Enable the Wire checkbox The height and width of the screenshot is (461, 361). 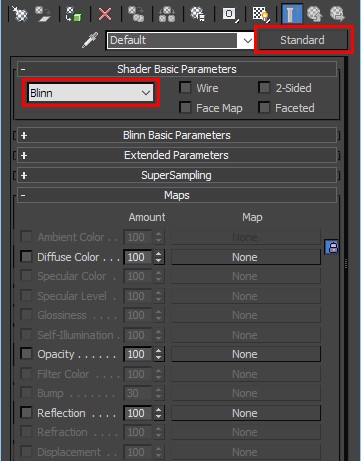[185, 88]
